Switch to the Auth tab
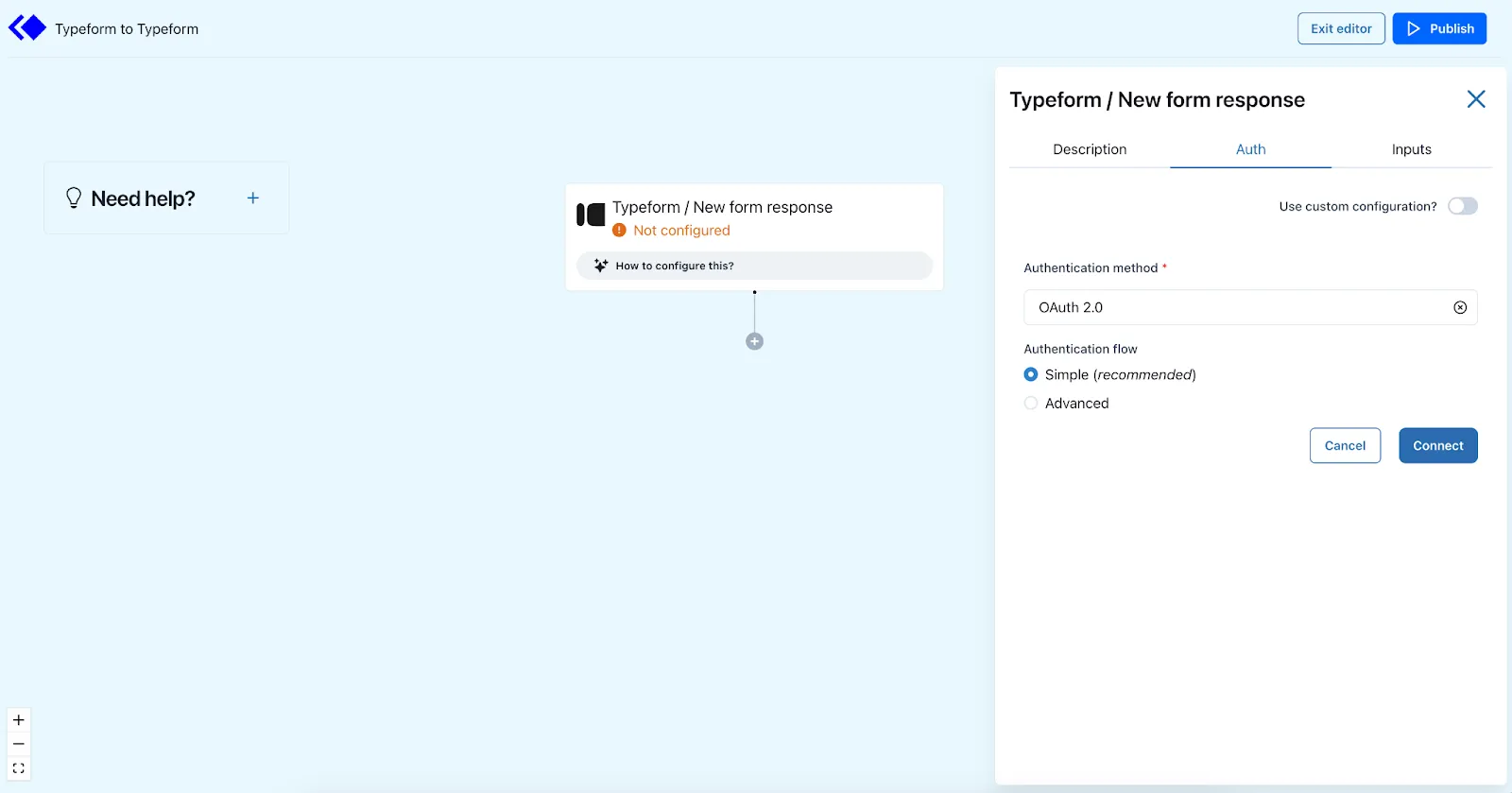This screenshot has width=1512, height=793. [x=1251, y=149]
